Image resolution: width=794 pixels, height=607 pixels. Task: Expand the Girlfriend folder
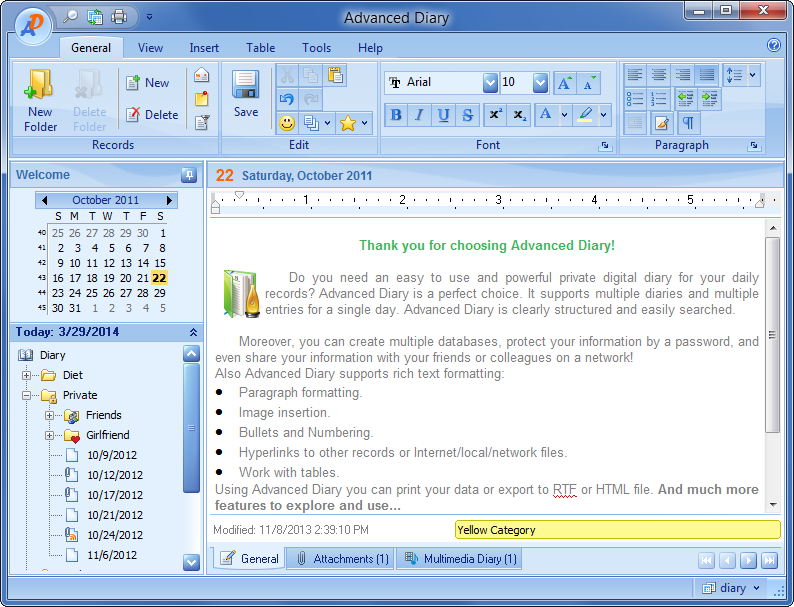tap(49, 435)
